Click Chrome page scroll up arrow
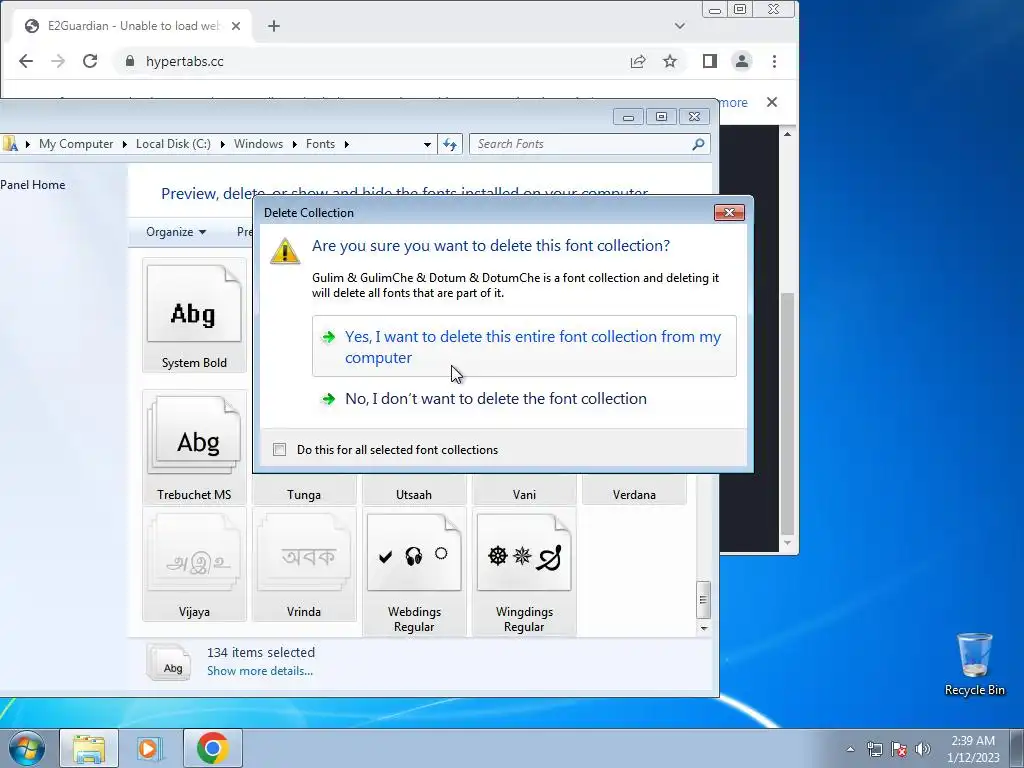Image resolution: width=1024 pixels, height=768 pixels. tap(787, 134)
